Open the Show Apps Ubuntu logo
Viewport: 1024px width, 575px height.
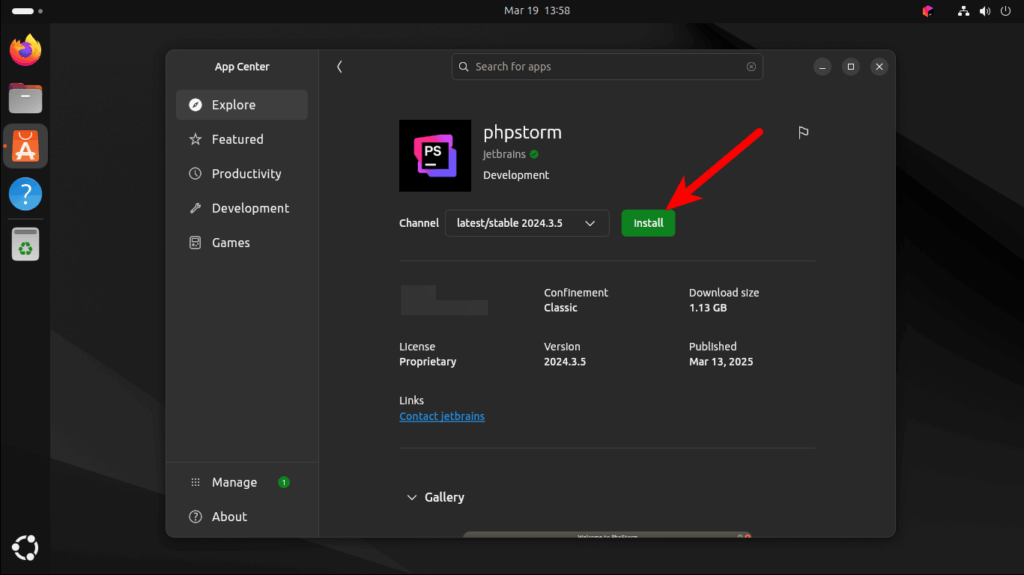coord(25,548)
